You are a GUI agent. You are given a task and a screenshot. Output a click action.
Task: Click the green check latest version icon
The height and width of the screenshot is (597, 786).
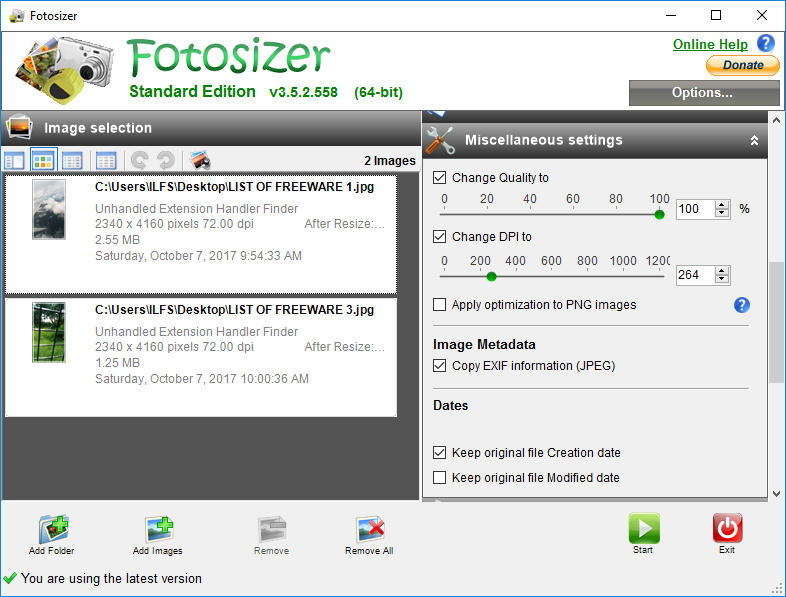[10, 578]
